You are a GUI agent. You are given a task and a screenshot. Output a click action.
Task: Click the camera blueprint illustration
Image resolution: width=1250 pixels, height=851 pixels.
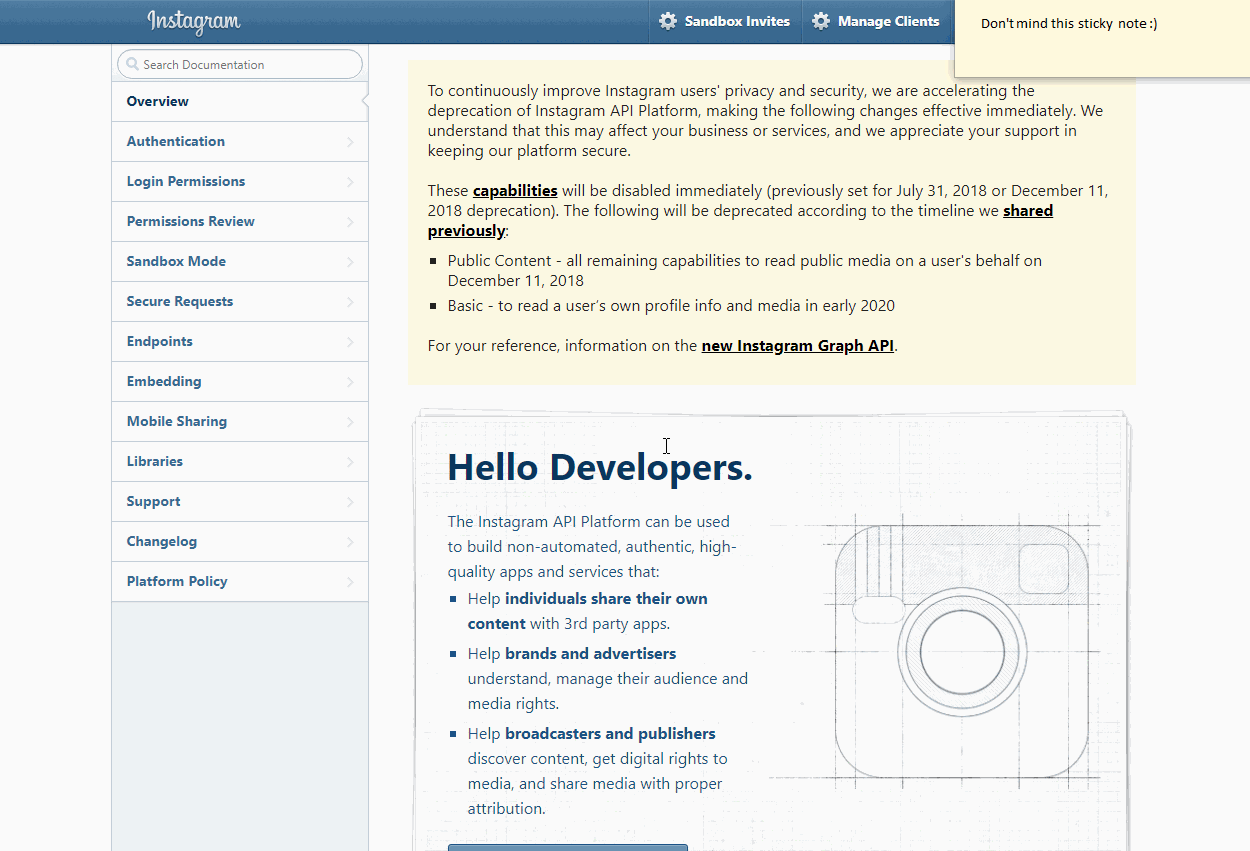(x=960, y=650)
